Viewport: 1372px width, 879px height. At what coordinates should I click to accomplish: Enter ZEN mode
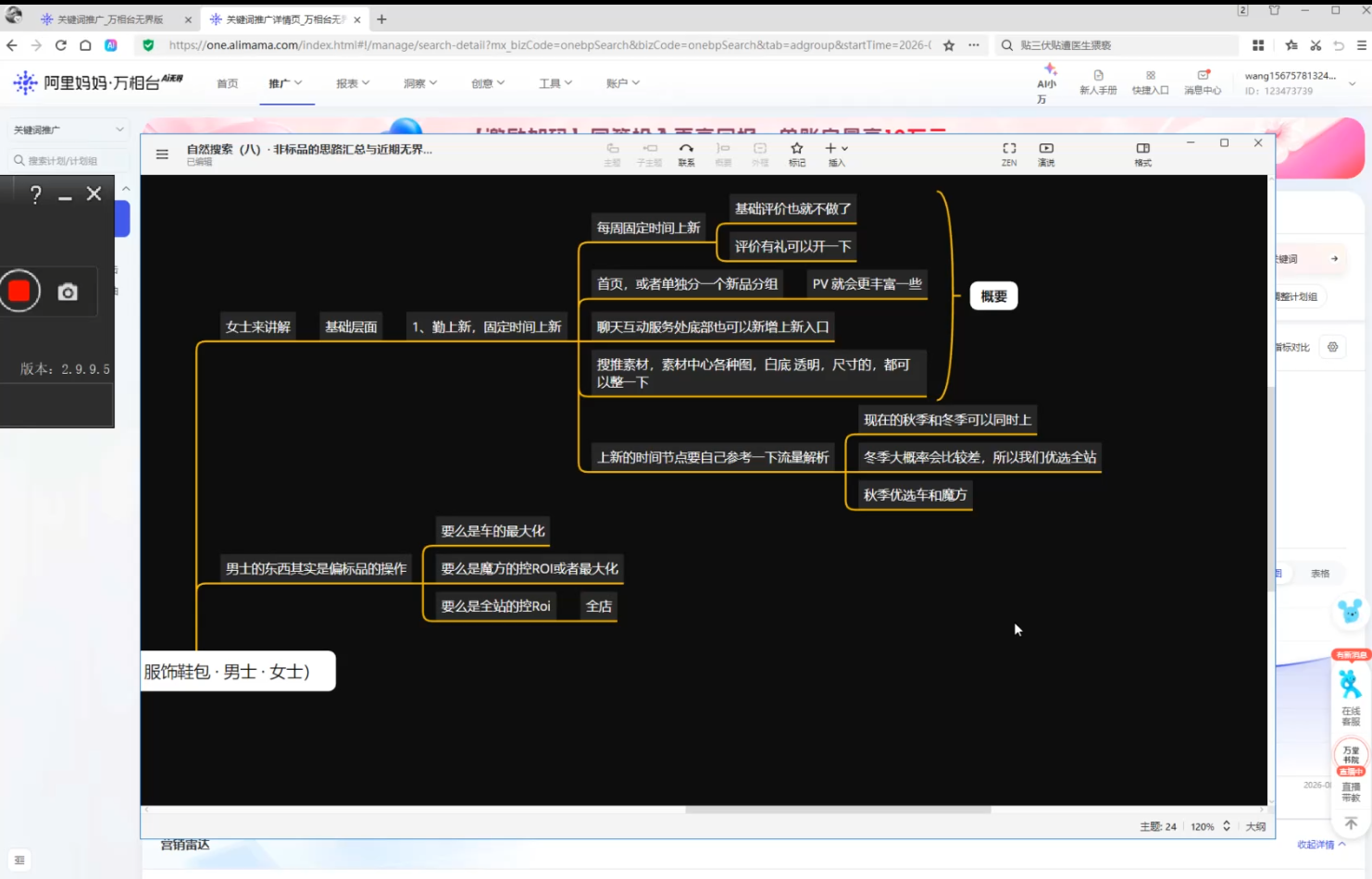[x=1009, y=154]
